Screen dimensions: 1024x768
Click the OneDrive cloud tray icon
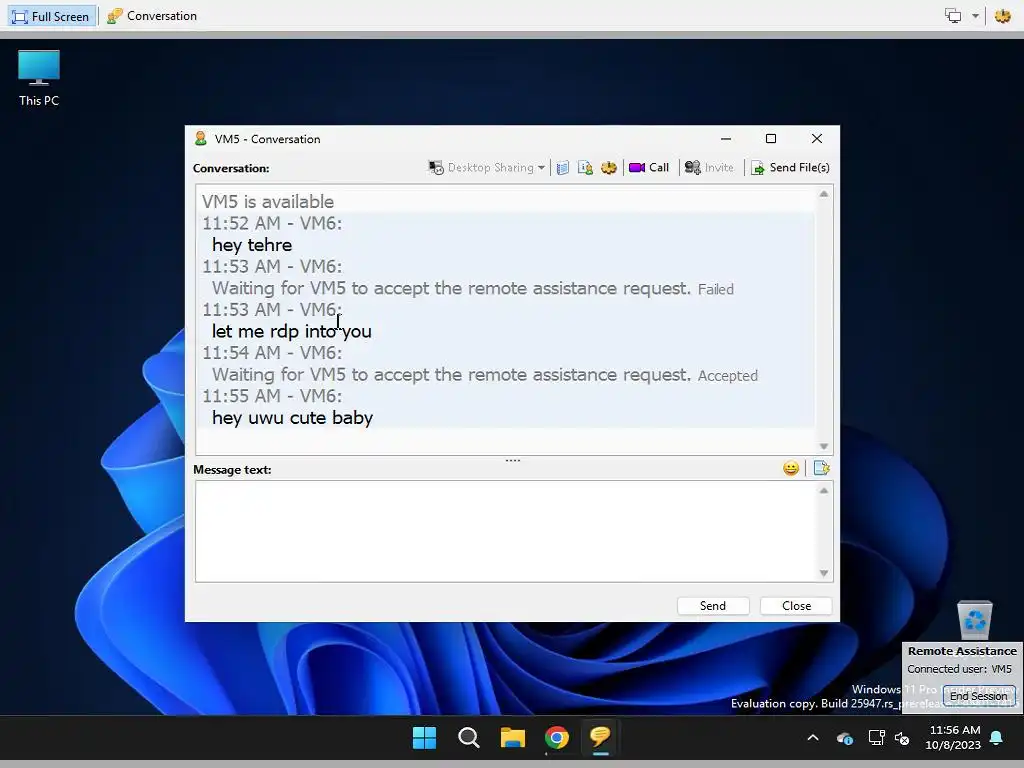[x=845, y=739]
